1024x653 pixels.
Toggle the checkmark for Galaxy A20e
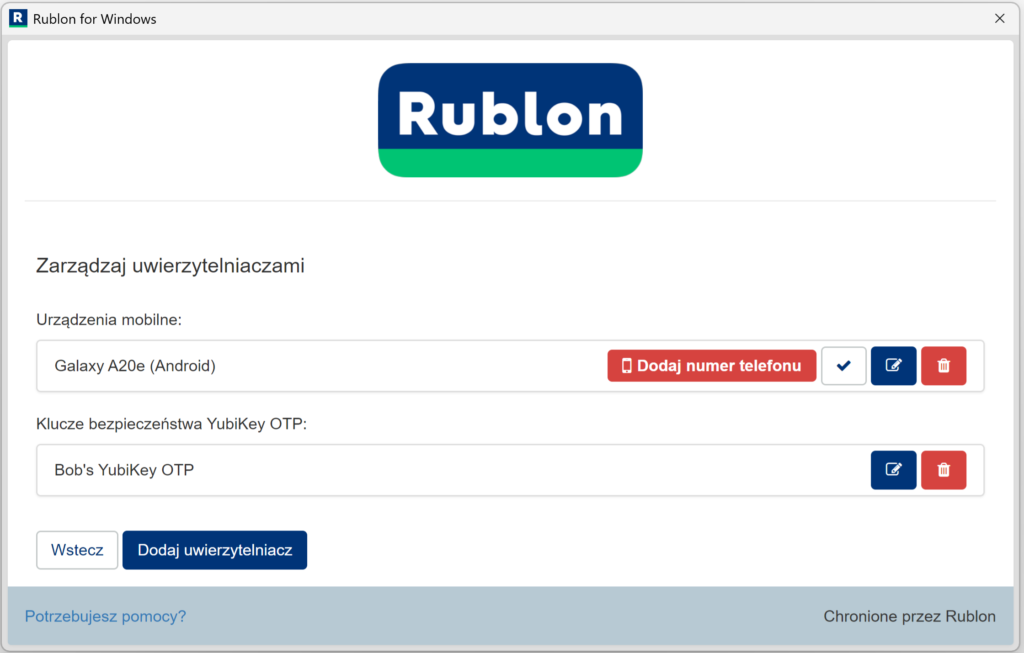coord(843,366)
